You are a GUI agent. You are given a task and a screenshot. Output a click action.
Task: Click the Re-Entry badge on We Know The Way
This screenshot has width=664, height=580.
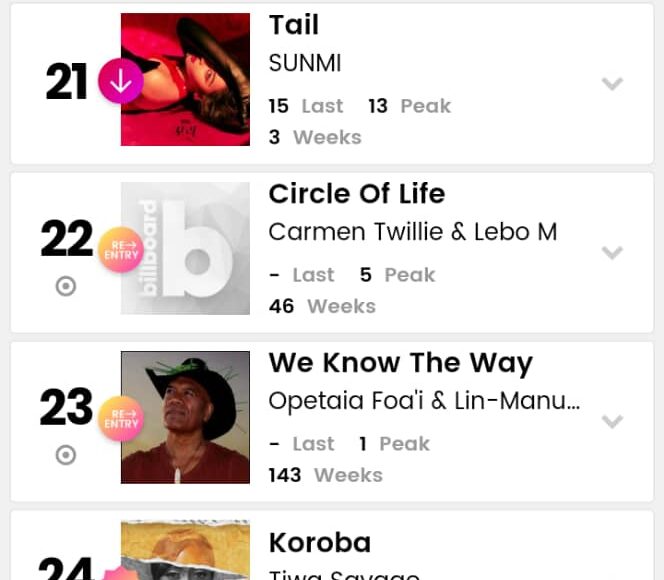coord(120,418)
